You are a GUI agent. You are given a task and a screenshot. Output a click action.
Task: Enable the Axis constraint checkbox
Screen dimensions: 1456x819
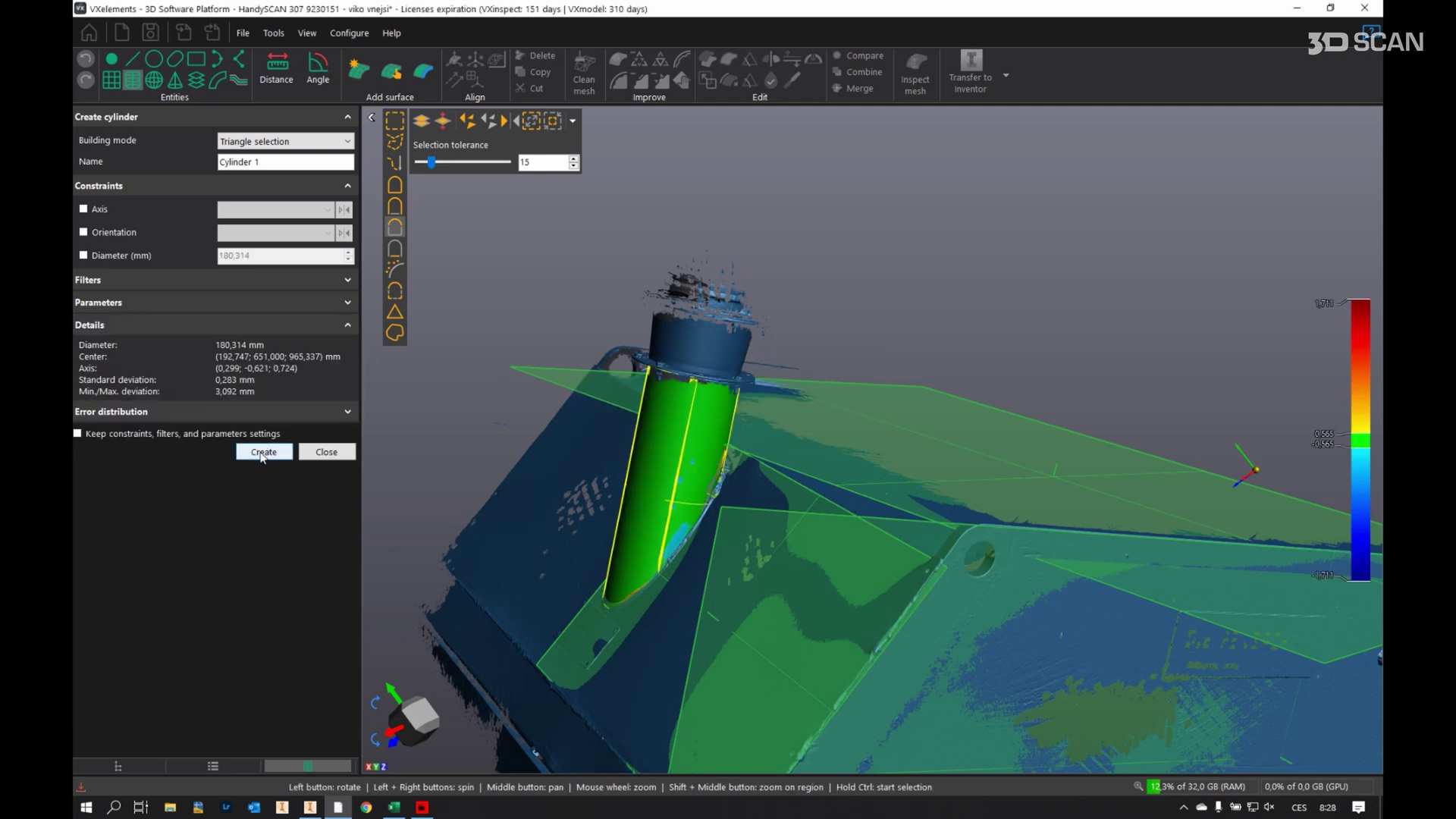point(83,209)
